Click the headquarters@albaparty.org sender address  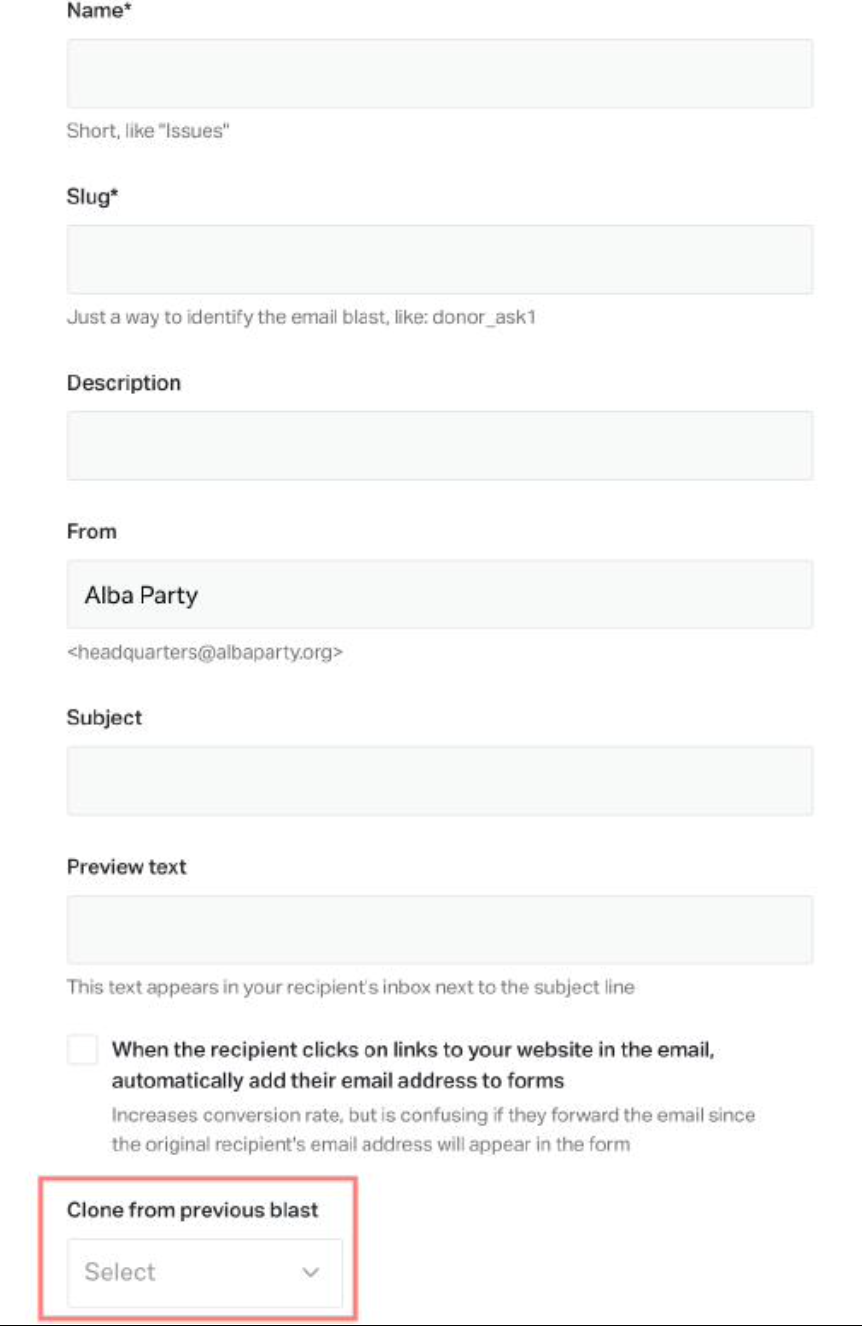pos(205,652)
